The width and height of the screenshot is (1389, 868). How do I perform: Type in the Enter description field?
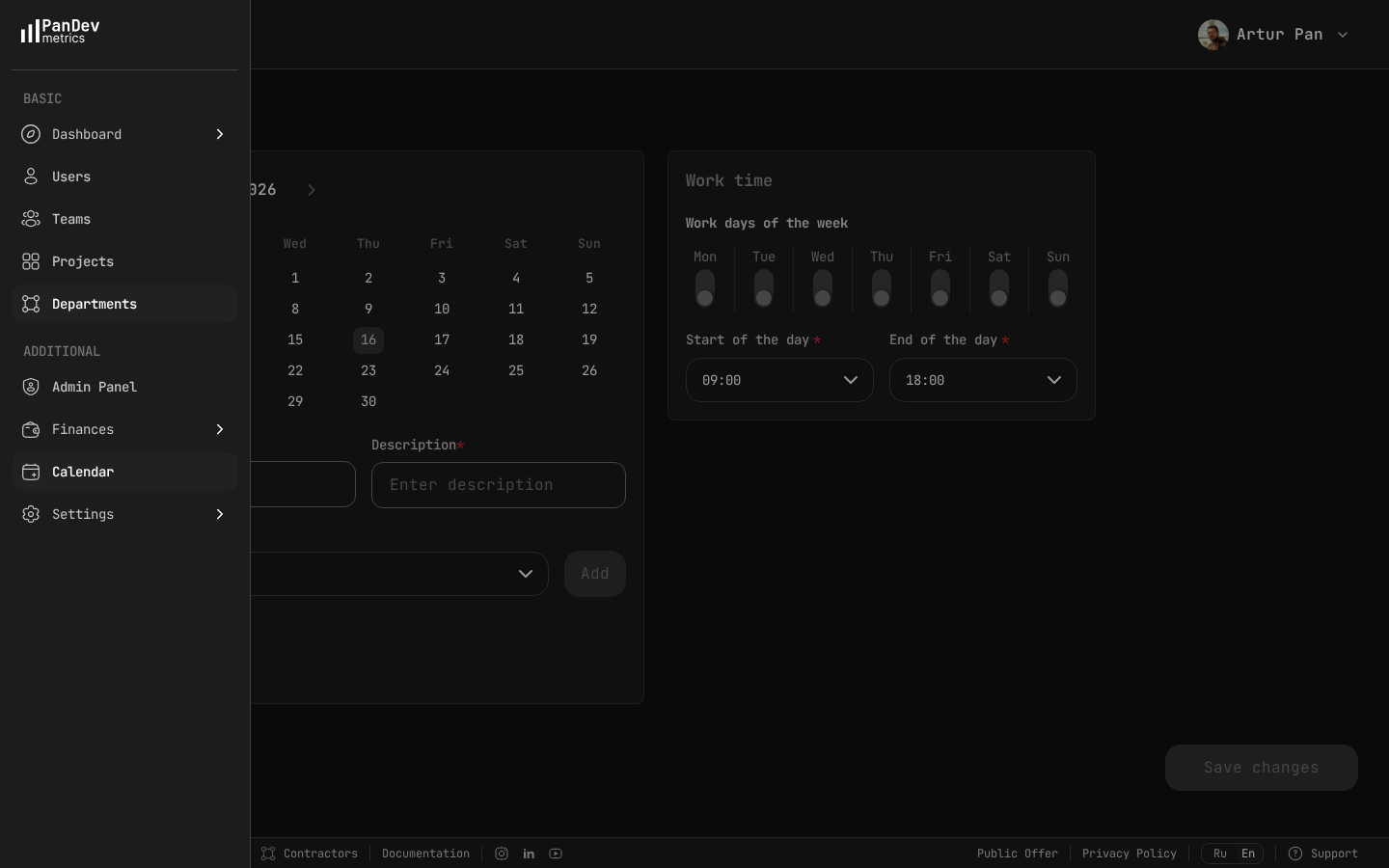point(499,485)
